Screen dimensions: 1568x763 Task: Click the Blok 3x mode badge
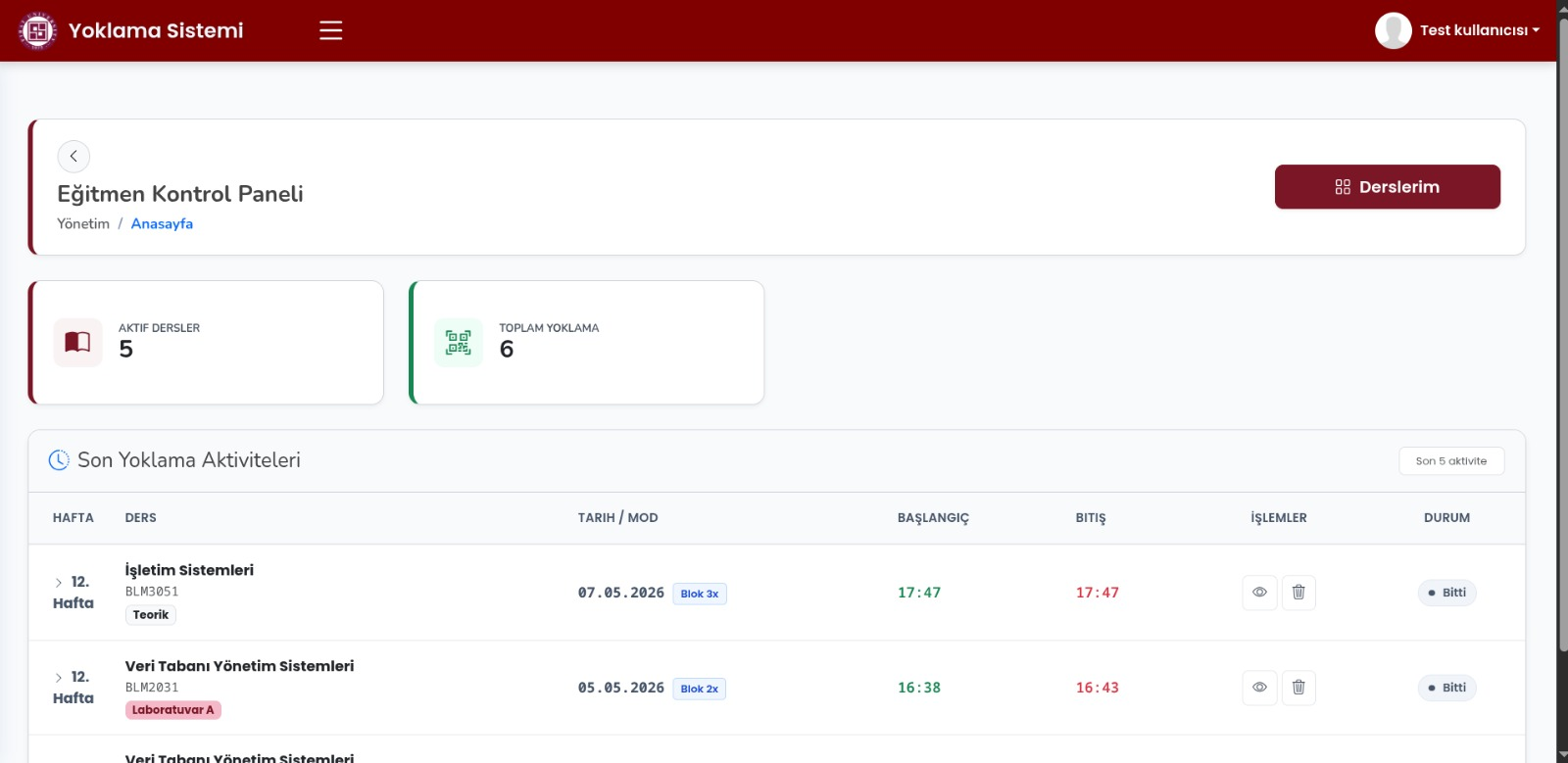[x=700, y=594]
